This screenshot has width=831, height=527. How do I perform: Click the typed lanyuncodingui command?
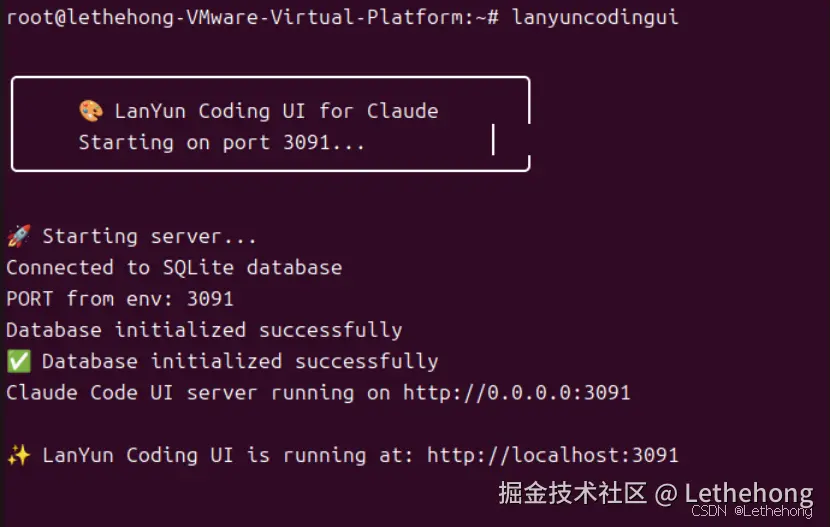pos(595,17)
